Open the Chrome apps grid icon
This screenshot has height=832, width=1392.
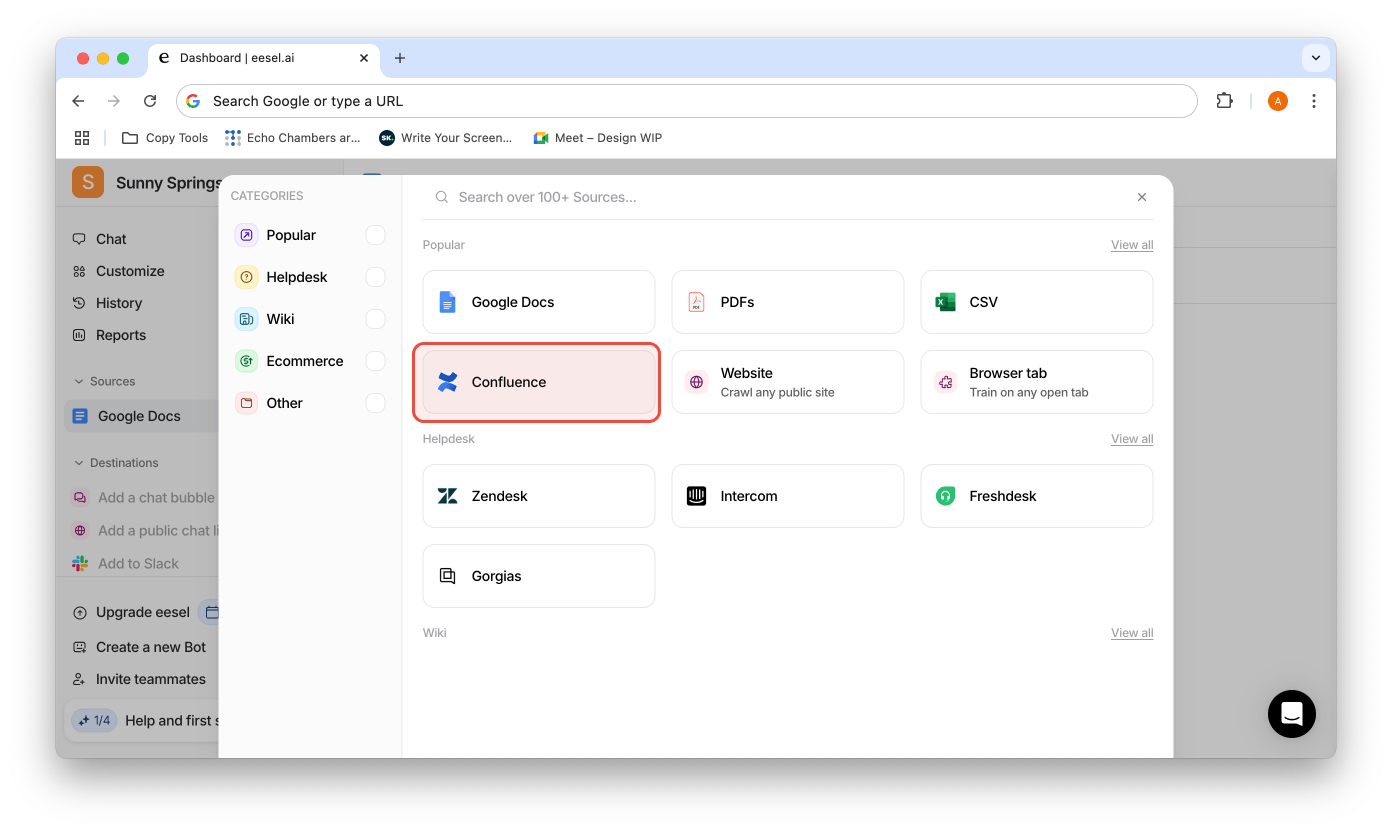(x=82, y=138)
